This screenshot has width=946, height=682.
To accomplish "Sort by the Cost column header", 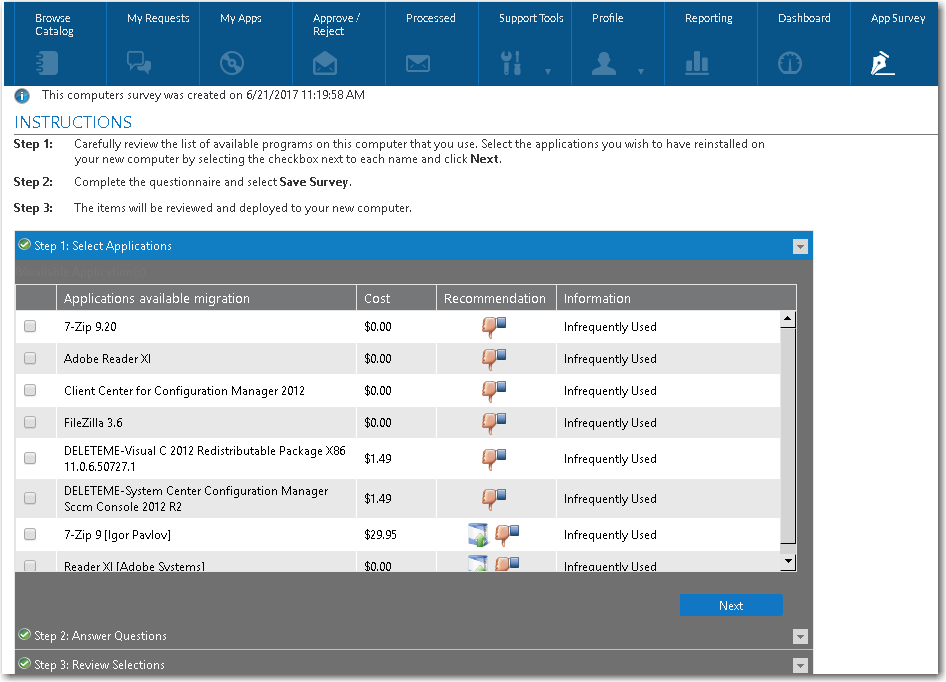I will click(x=378, y=298).
